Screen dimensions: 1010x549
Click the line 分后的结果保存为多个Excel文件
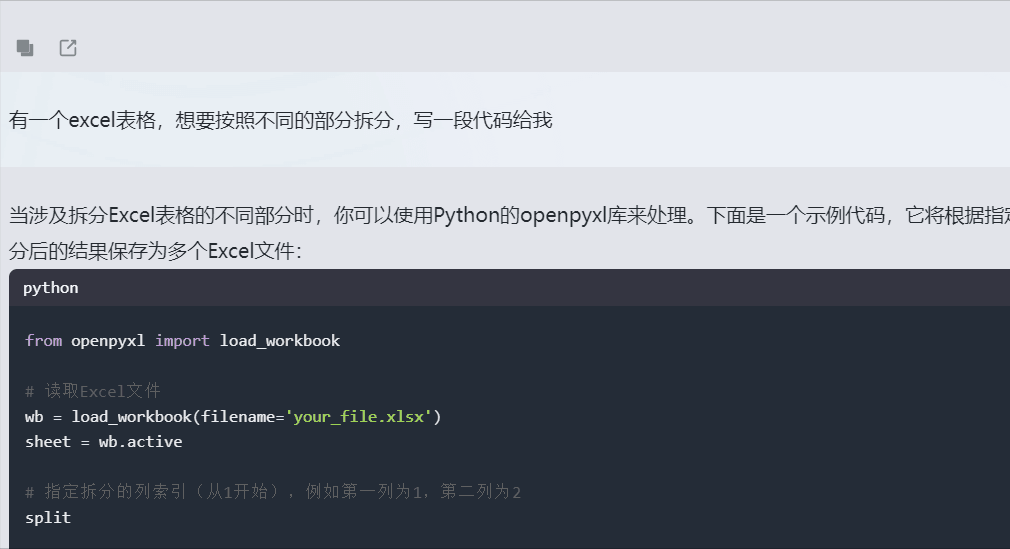click(x=155, y=251)
